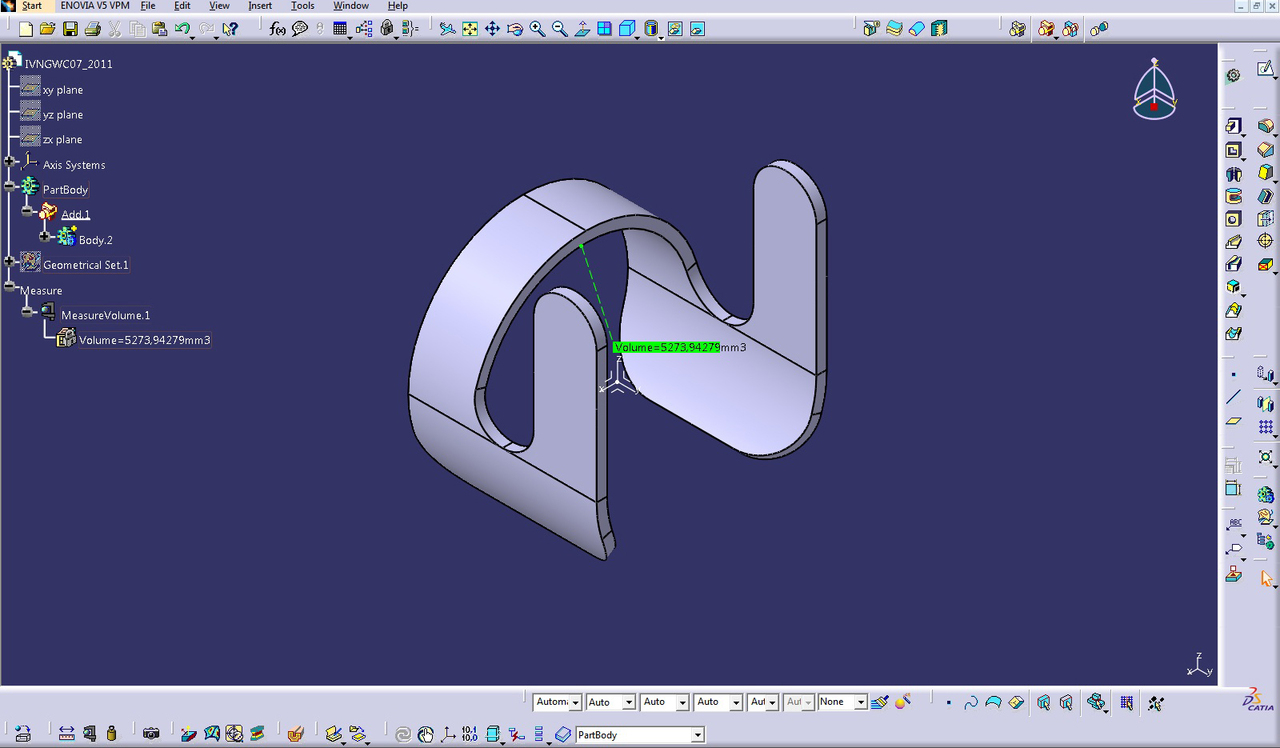Select the Edge Fillet tool

click(x=1265, y=126)
